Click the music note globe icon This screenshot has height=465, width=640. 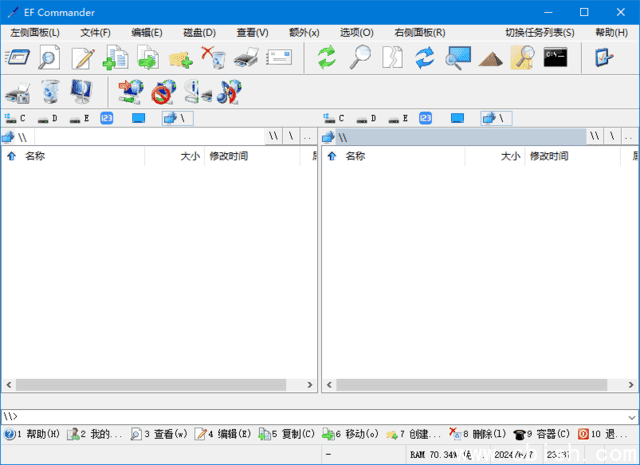[x=229, y=91]
